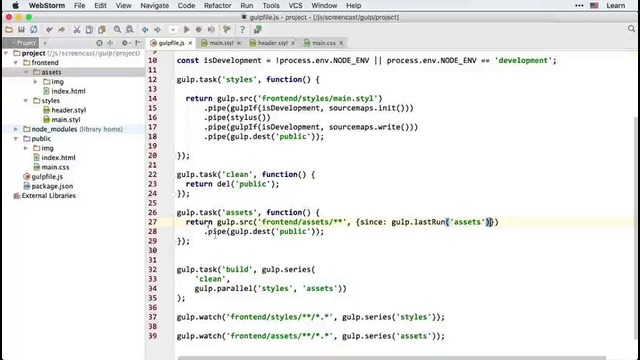Open the Apple menu
The height and width of the screenshot is (360, 640).
(x=15, y=6)
